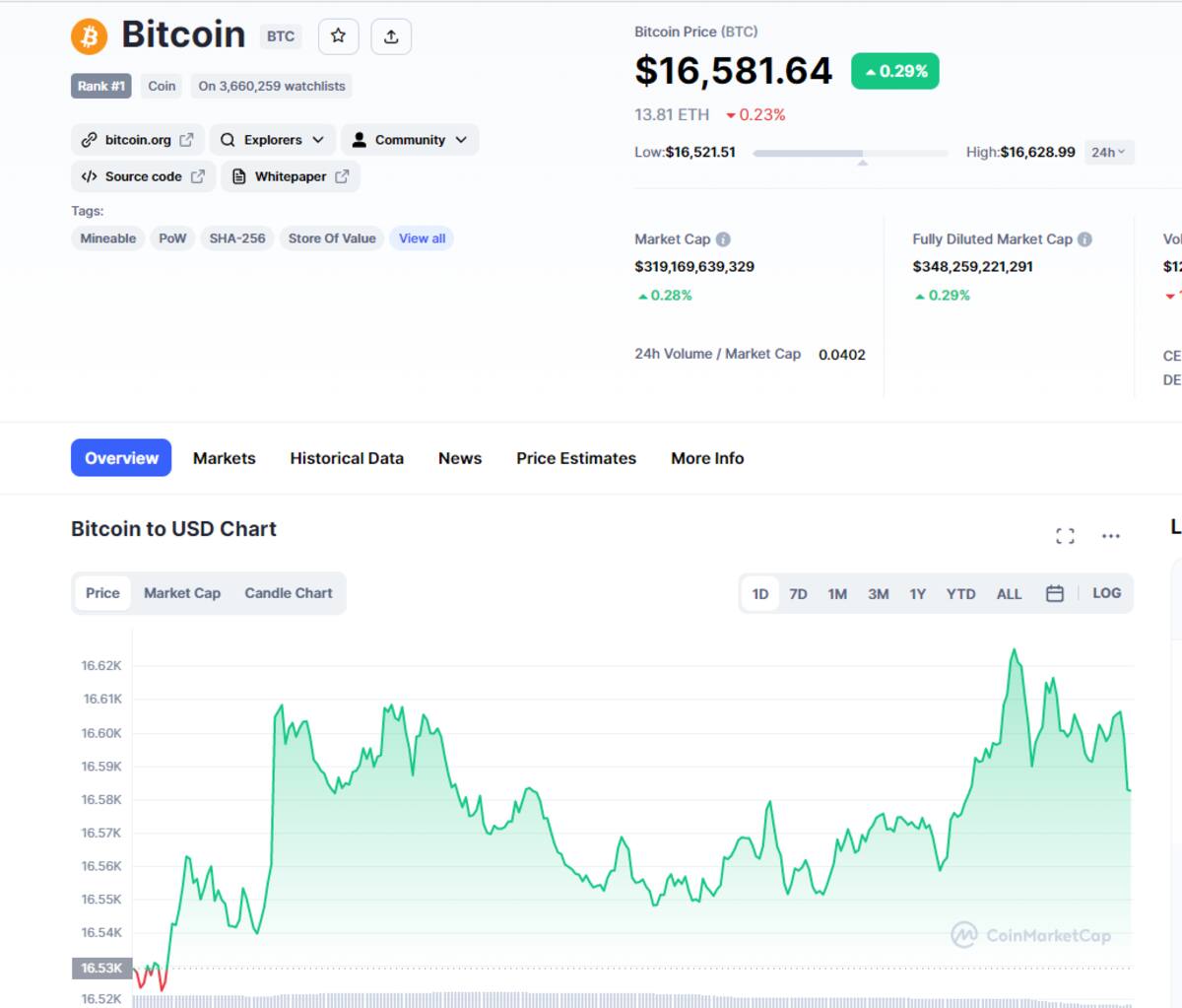Click the share upload icon

pyautogui.click(x=391, y=36)
